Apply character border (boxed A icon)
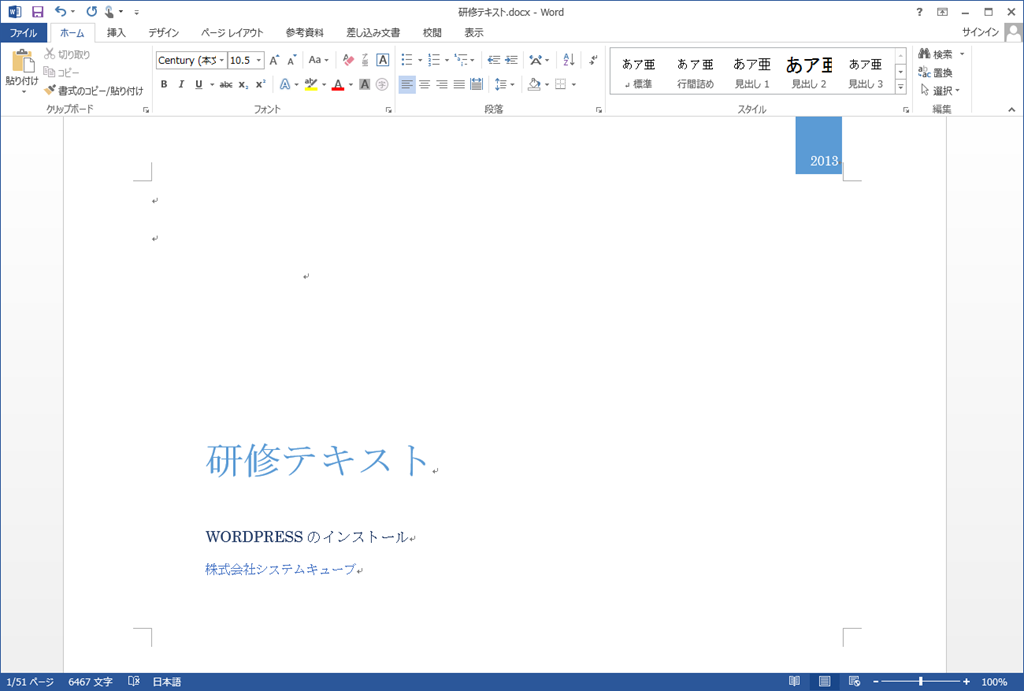1024x691 pixels. coord(383,60)
